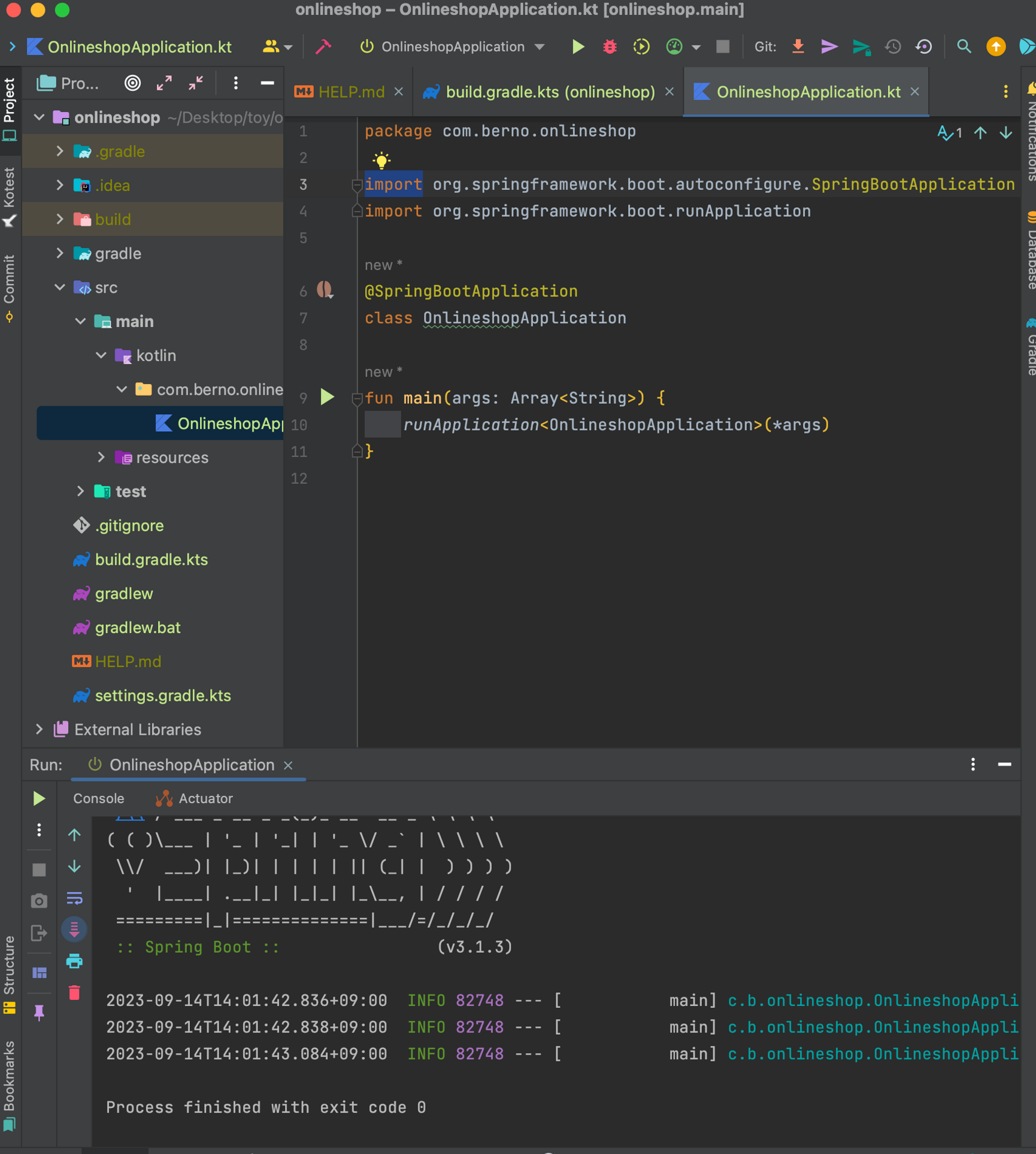Open Actuator tab in Run panel
Image resolution: width=1036 pixels, height=1154 pixels.
[x=194, y=798]
